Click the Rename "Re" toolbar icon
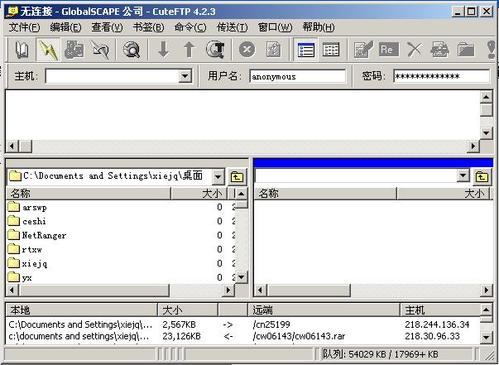The height and width of the screenshot is (365, 499). point(388,50)
